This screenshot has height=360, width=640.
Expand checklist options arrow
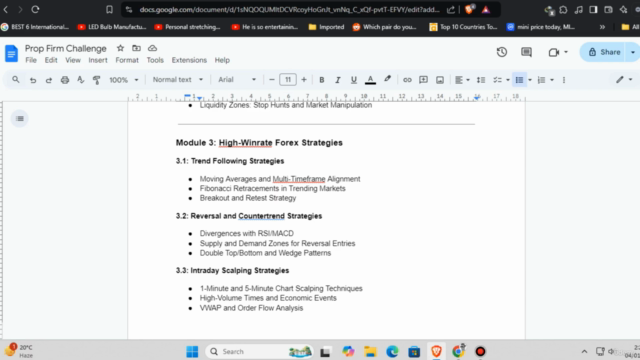pyautogui.click(x=508, y=80)
